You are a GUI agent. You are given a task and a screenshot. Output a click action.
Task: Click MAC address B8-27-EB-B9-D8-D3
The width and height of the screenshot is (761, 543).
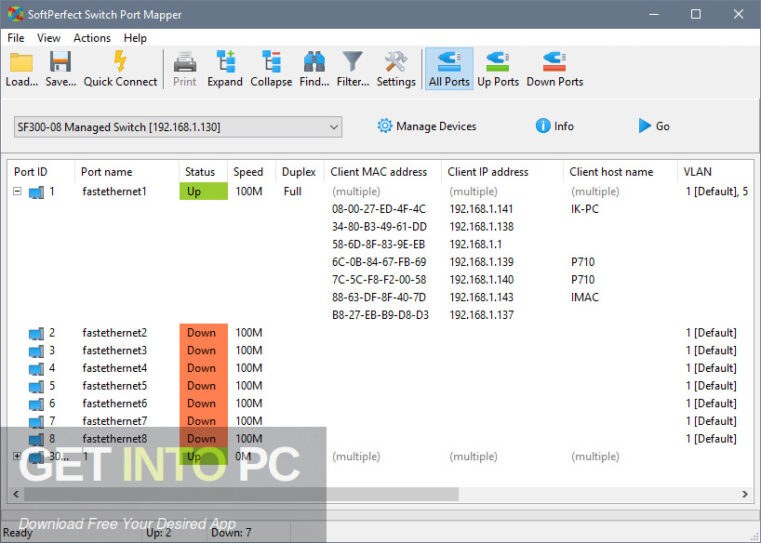coord(380,315)
